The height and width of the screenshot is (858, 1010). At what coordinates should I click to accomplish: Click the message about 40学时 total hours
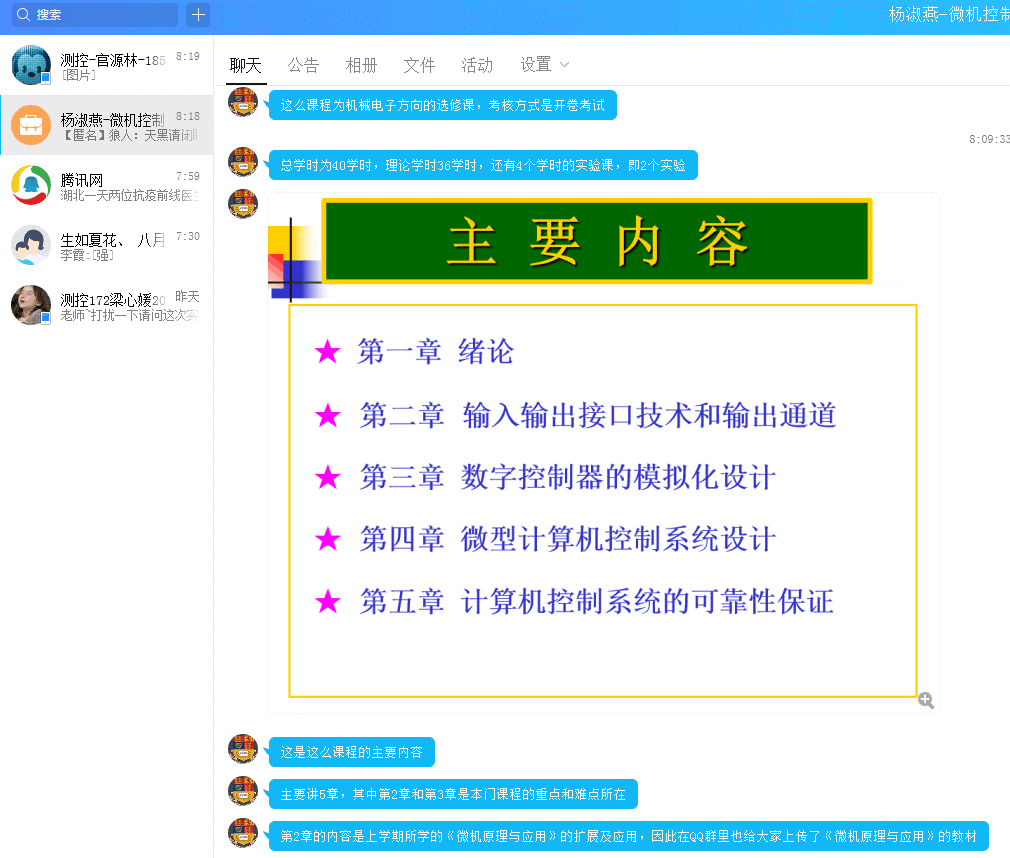[x=483, y=166]
